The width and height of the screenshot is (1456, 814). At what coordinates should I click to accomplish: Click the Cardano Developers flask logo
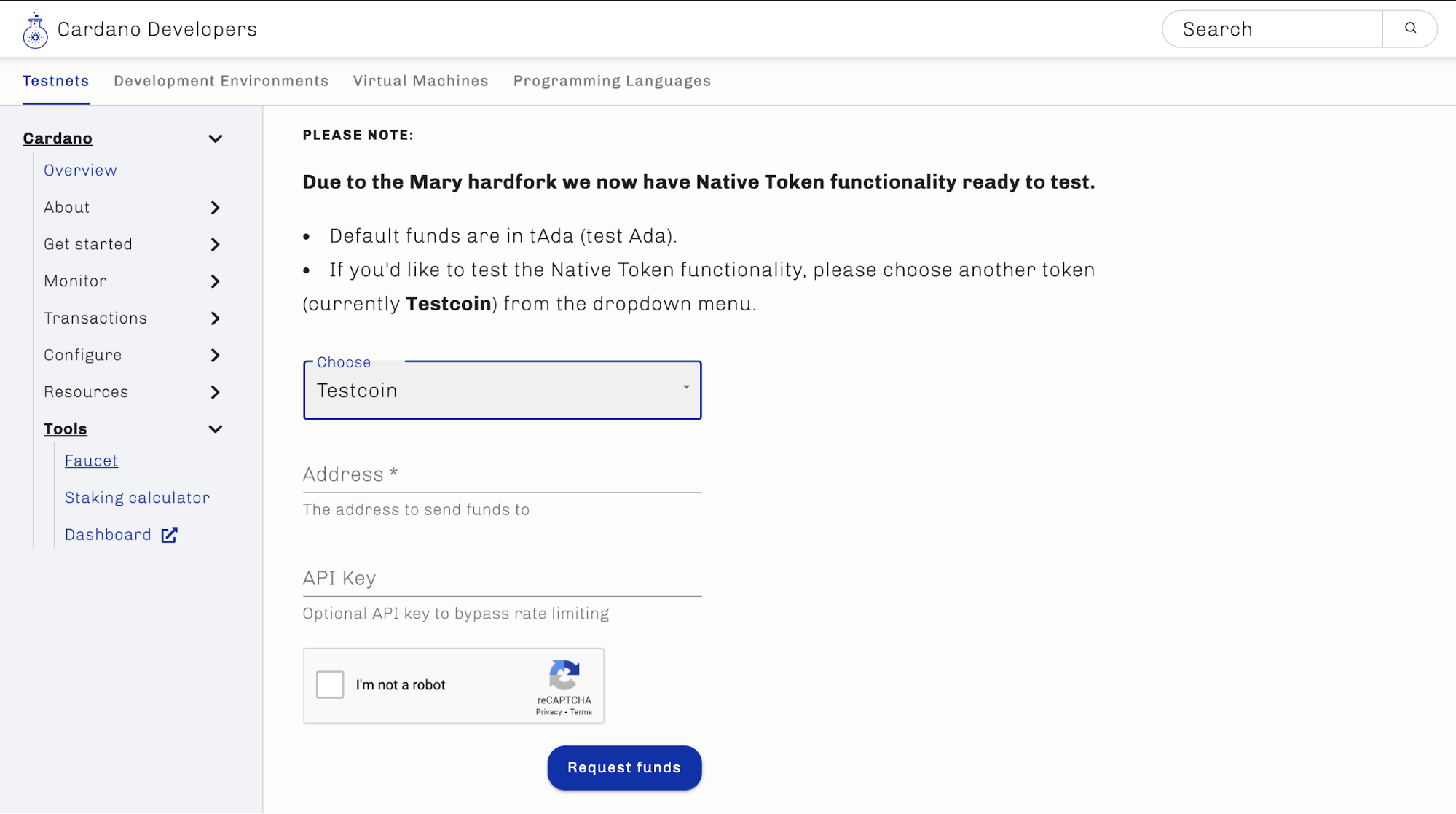(x=35, y=30)
